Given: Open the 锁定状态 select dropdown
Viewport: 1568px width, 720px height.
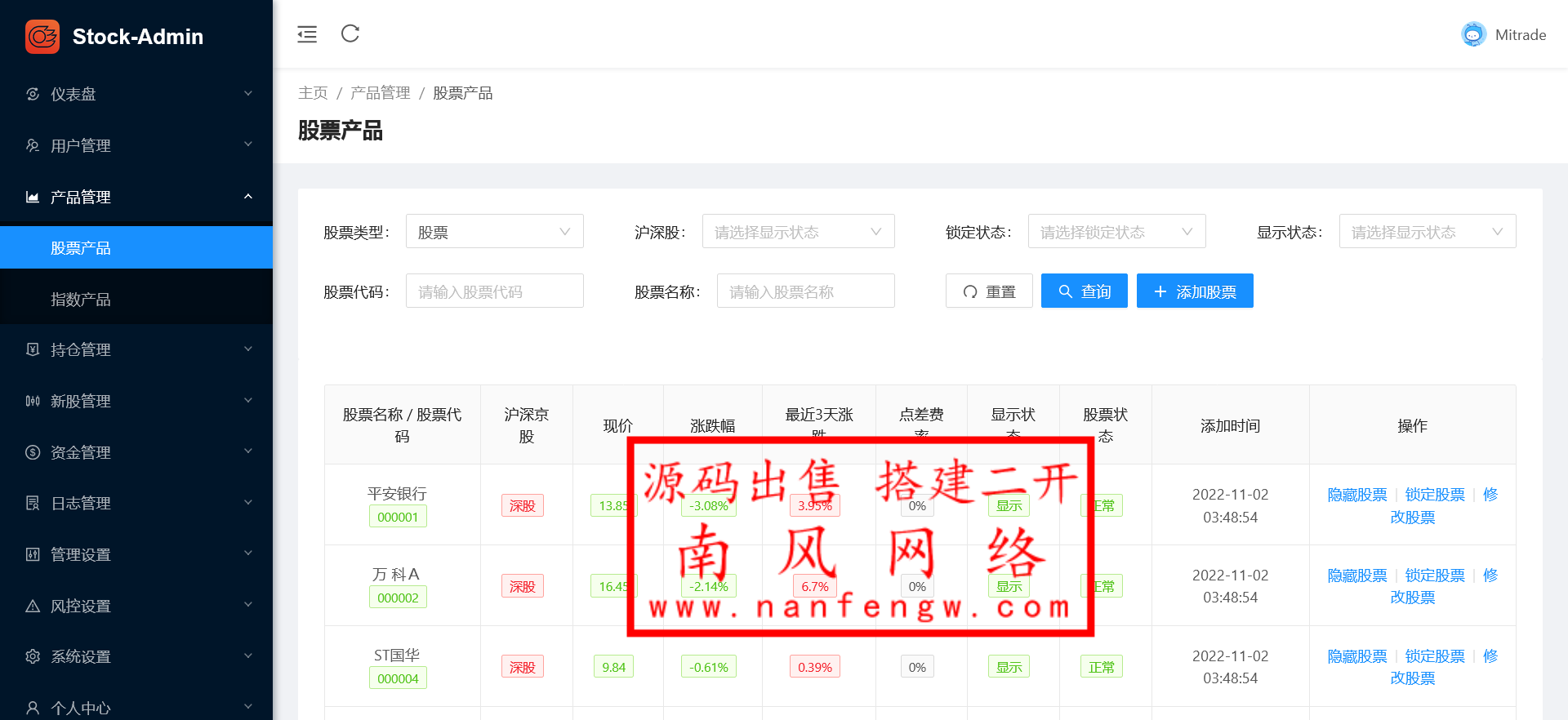Looking at the screenshot, I should coord(1116,232).
